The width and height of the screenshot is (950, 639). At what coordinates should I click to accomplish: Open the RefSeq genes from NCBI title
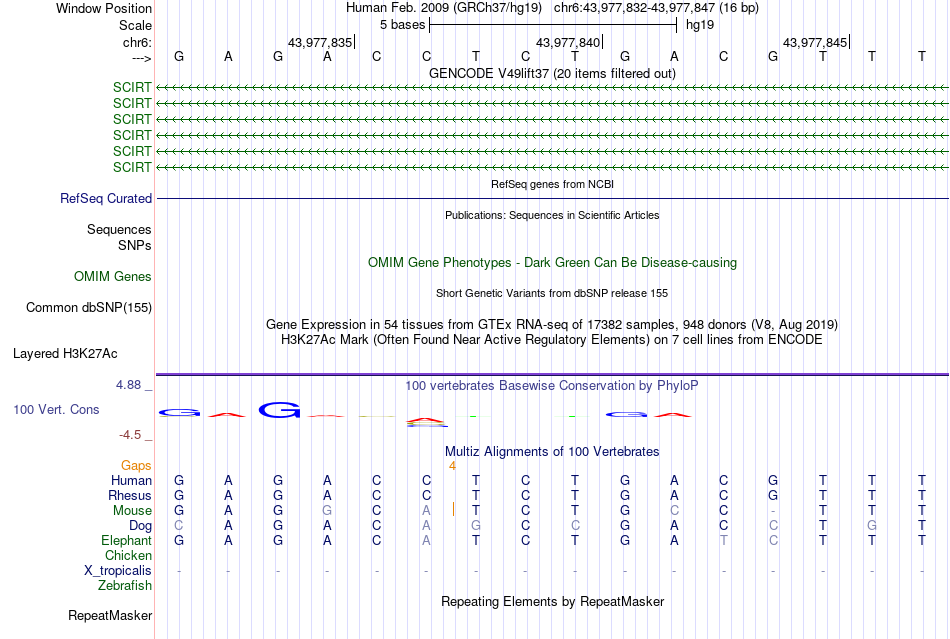coord(552,184)
